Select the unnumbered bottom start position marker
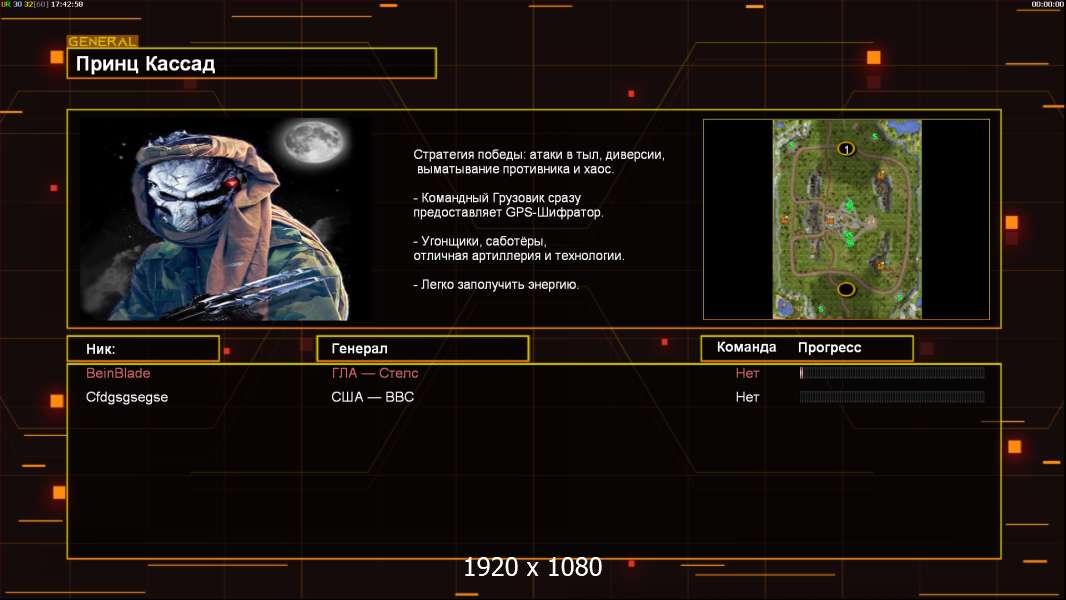Image resolution: width=1066 pixels, height=600 pixels. pyautogui.click(x=846, y=289)
